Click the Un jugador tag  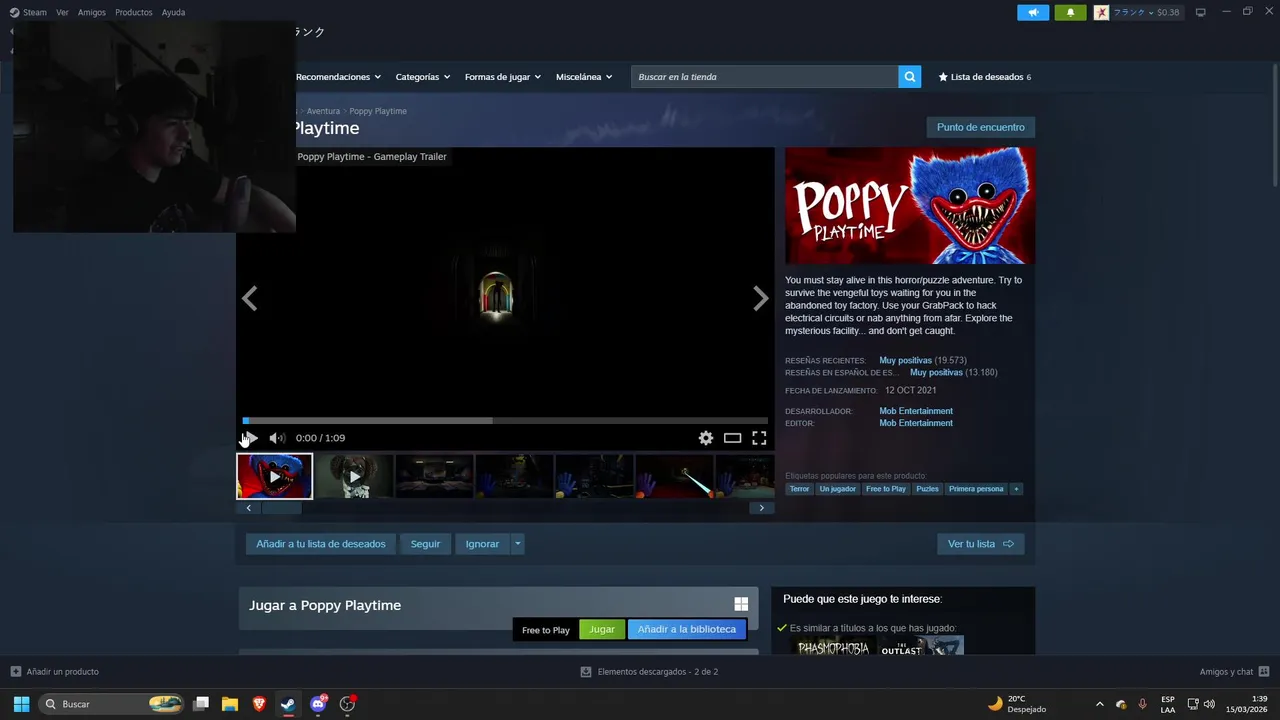click(x=838, y=489)
